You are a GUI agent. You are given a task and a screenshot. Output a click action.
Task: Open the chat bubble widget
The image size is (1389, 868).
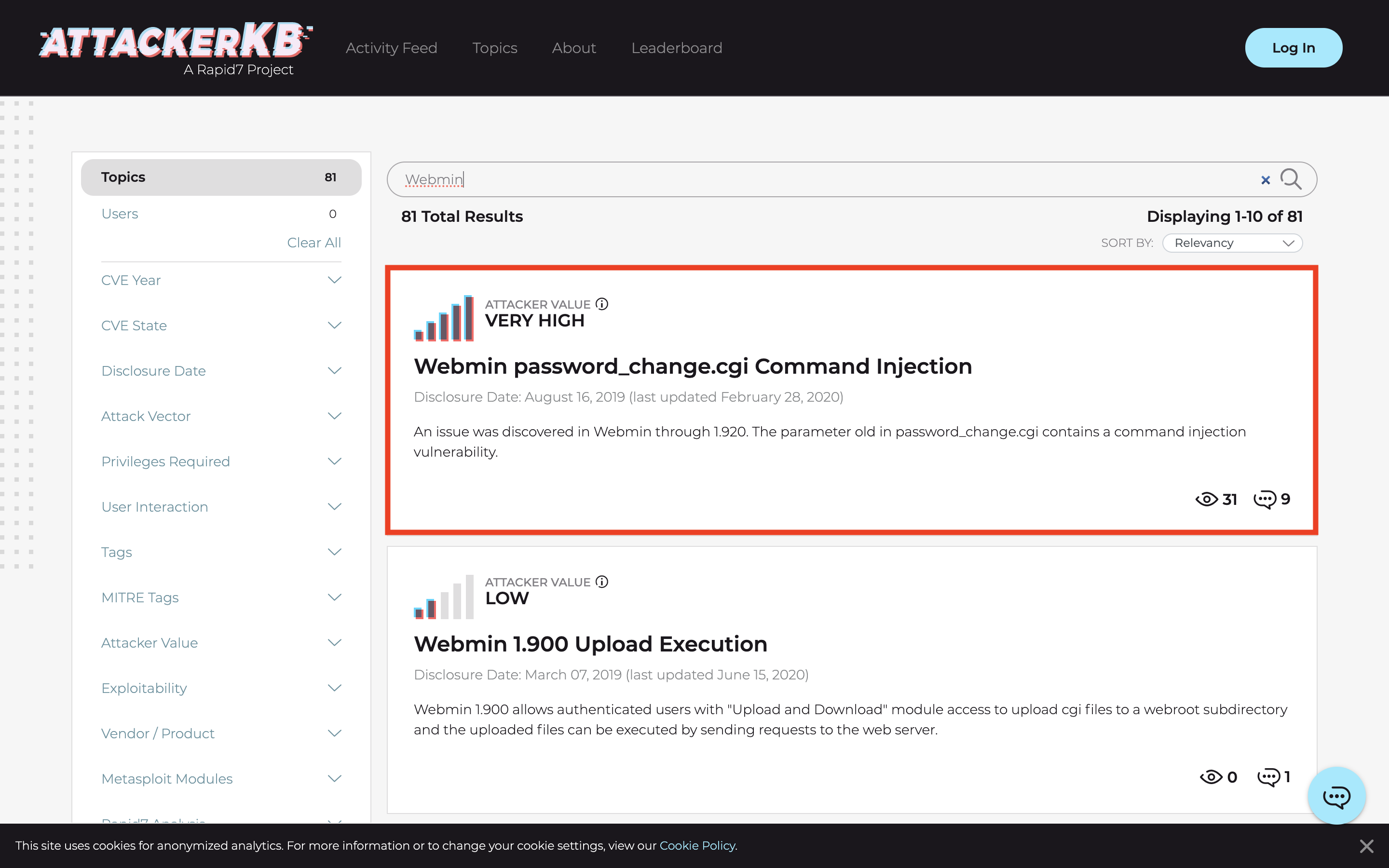pos(1336,796)
